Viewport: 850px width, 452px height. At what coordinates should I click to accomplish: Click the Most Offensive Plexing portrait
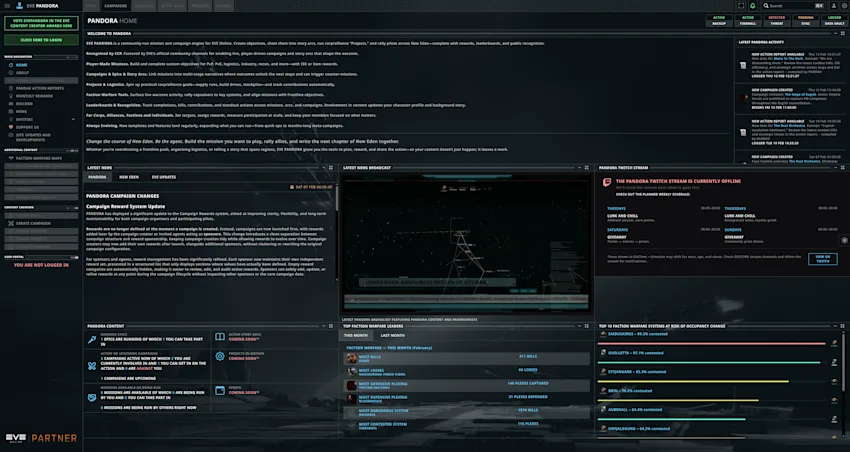[x=352, y=385]
